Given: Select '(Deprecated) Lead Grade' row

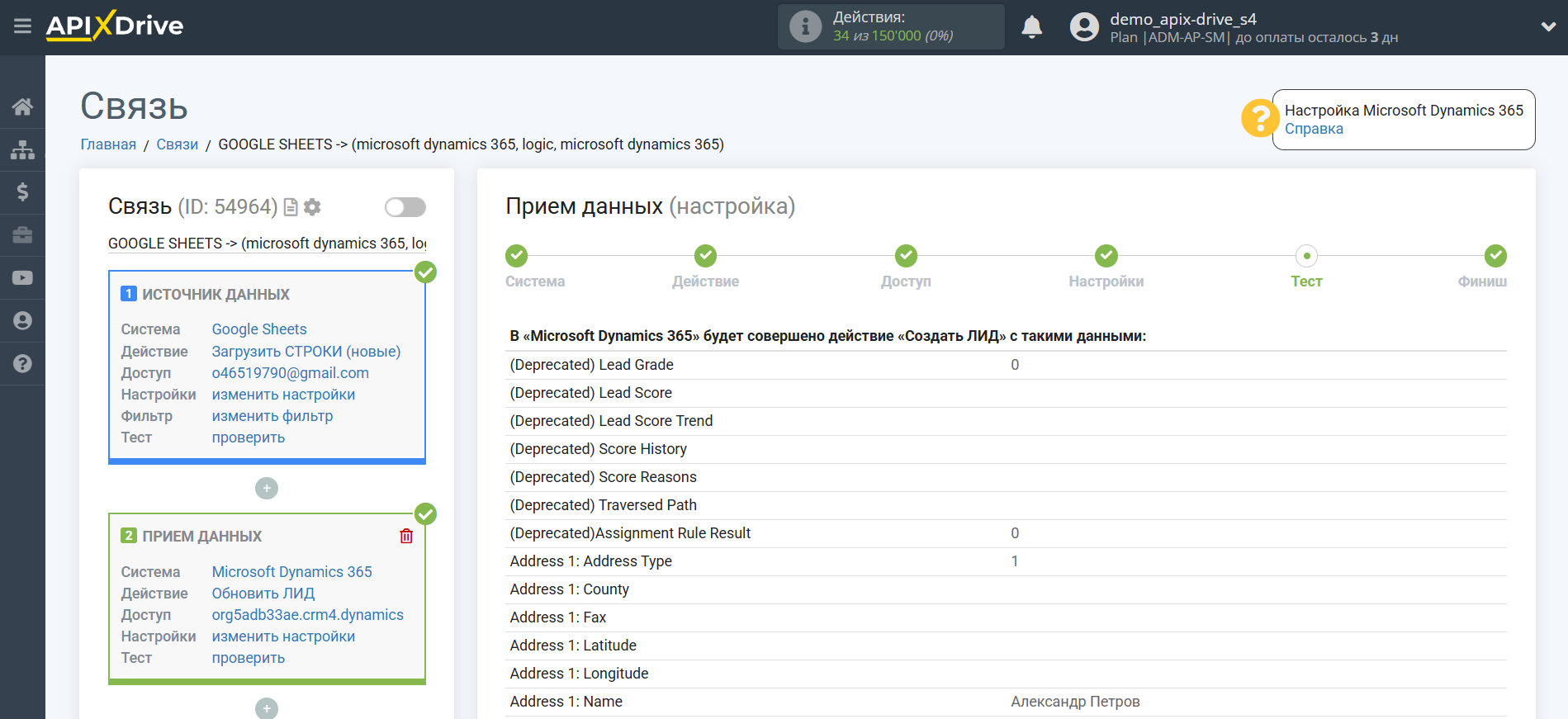Looking at the screenshot, I should pos(1006,365).
